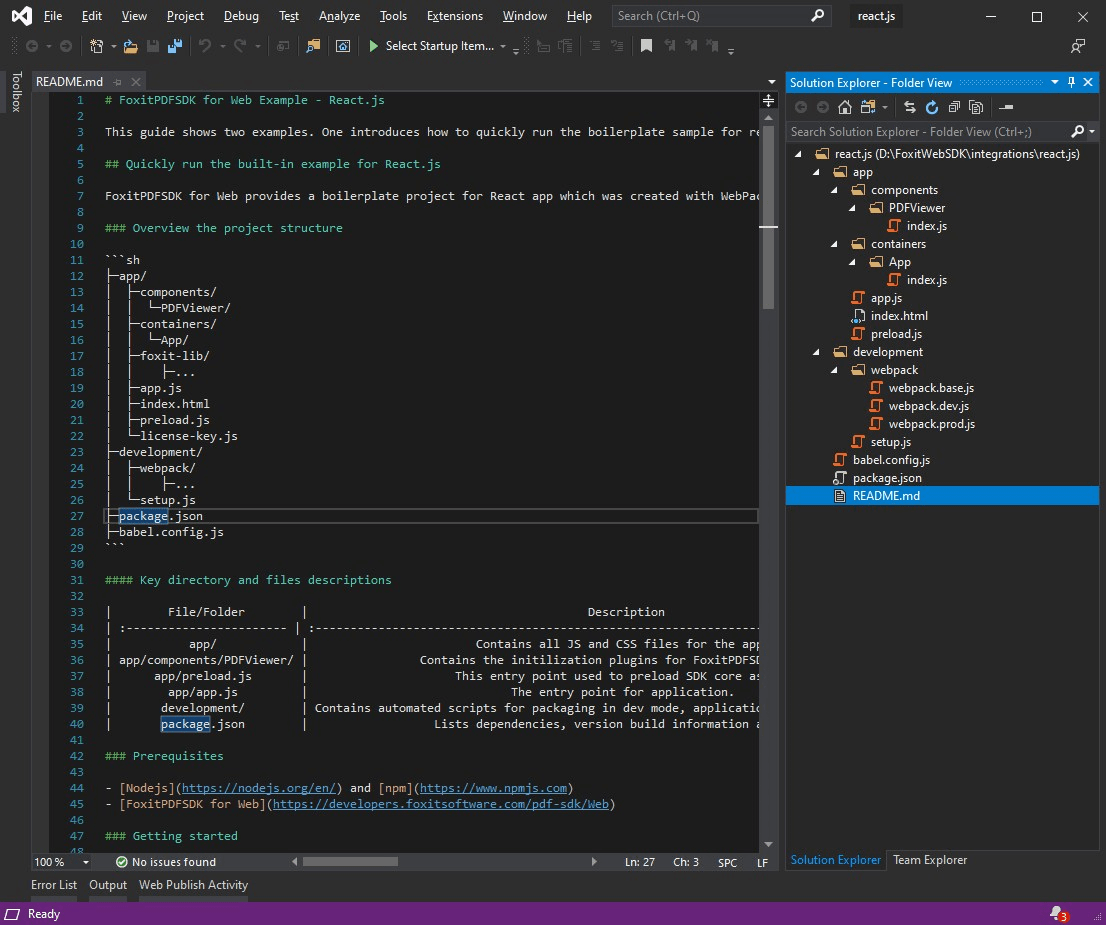The width and height of the screenshot is (1106, 925).
Task: Switch to the Team Explorer tab
Action: tap(930, 860)
